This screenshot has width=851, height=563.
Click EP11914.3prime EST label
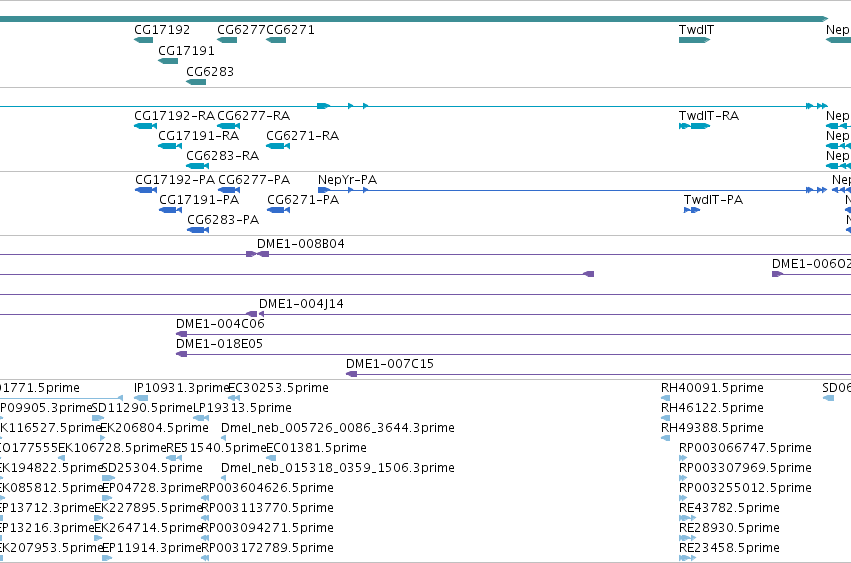152,548
